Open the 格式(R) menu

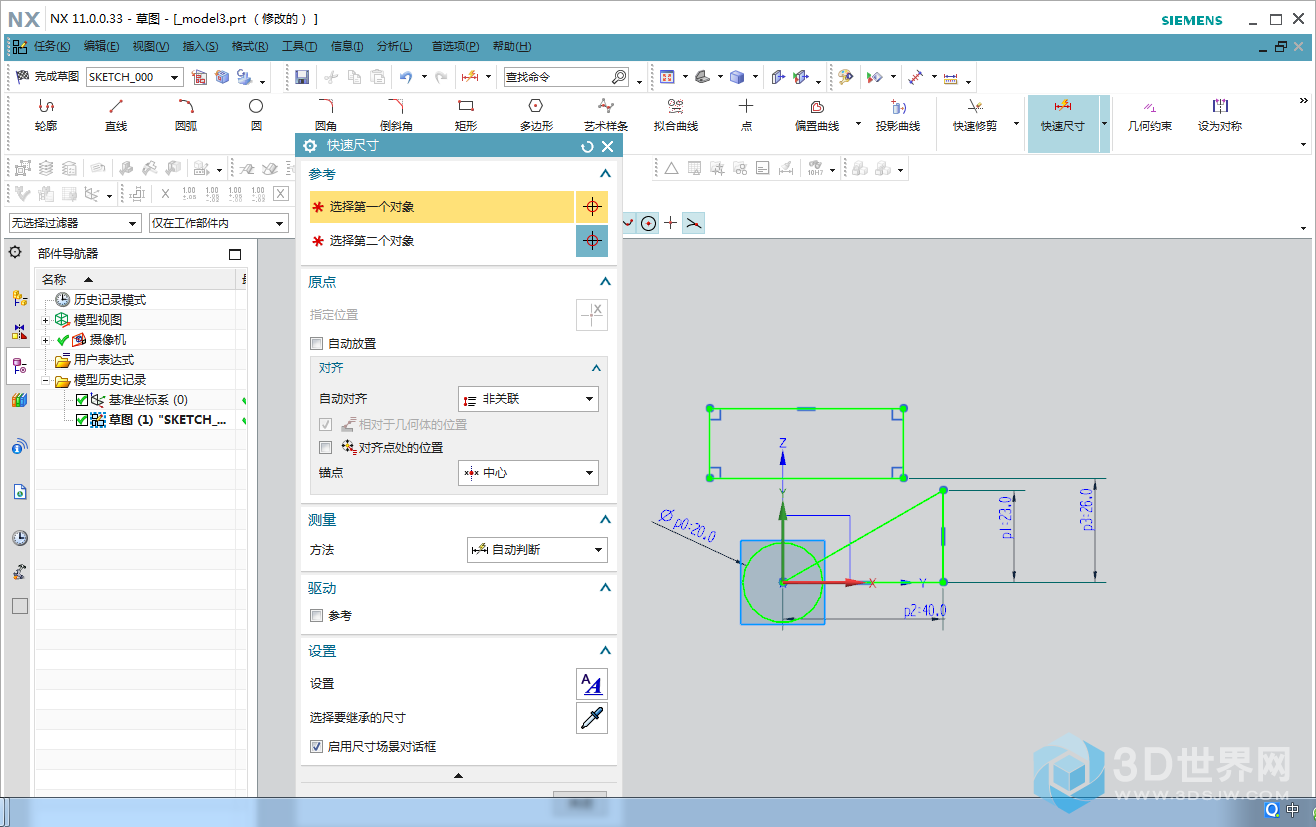tap(249, 46)
